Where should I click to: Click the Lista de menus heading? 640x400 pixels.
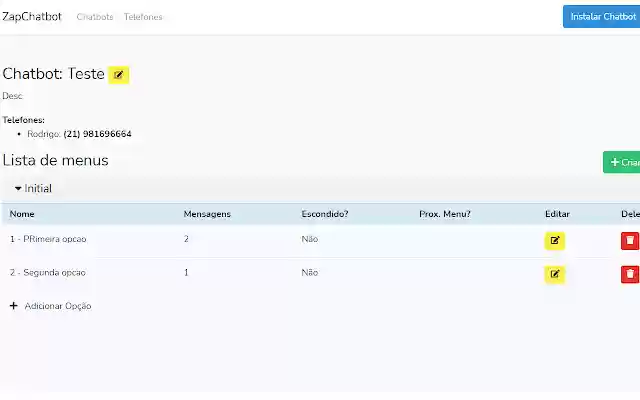[x=56, y=160]
